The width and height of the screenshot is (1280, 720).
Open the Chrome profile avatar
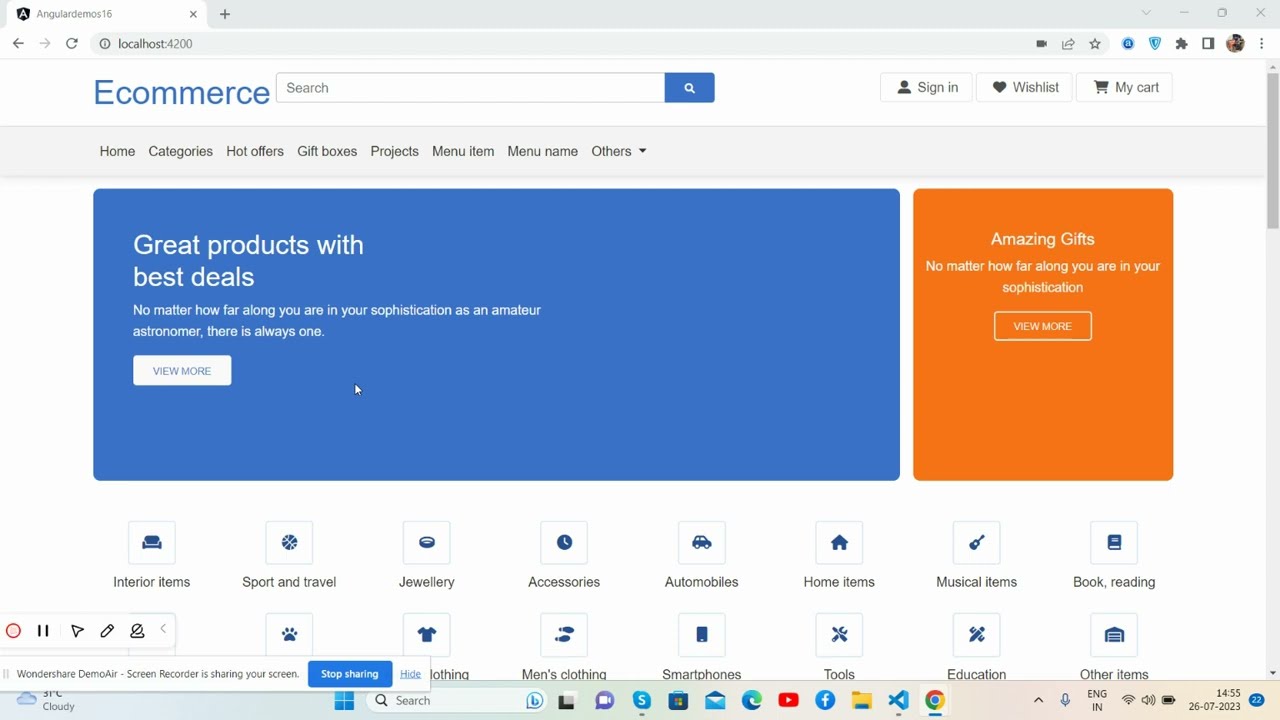(1235, 44)
